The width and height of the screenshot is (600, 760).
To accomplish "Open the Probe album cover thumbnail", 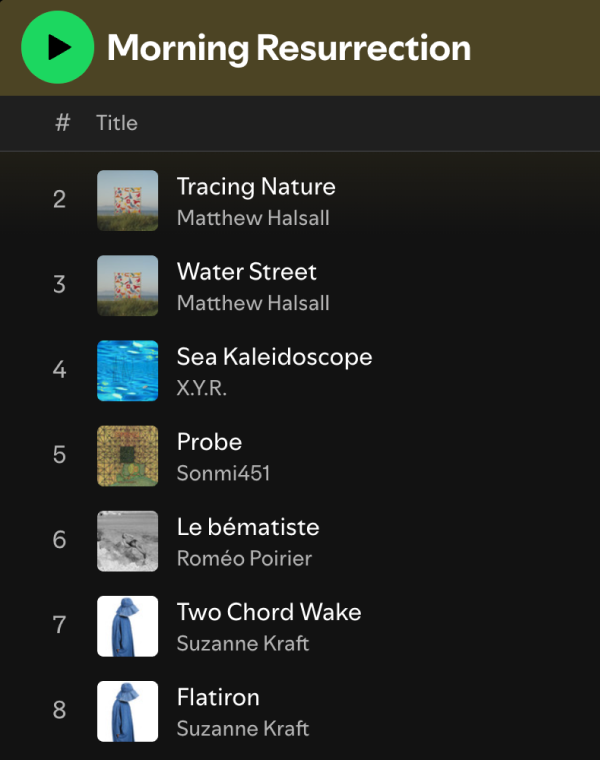I will point(127,456).
